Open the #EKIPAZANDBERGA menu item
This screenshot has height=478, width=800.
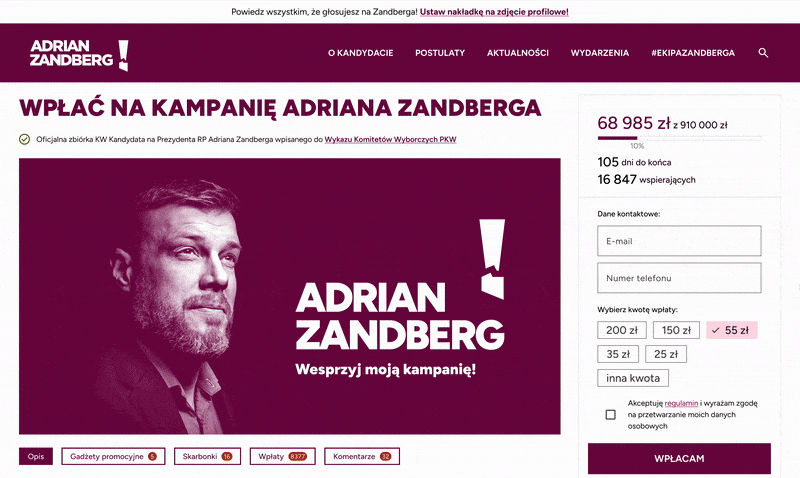pyautogui.click(x=693, y=53)
